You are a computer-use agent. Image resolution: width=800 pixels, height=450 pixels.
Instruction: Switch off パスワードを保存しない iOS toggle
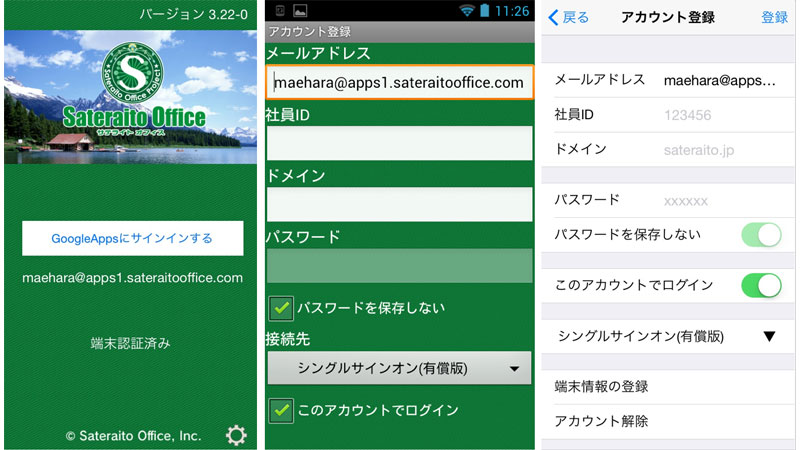tap(761, 235)
